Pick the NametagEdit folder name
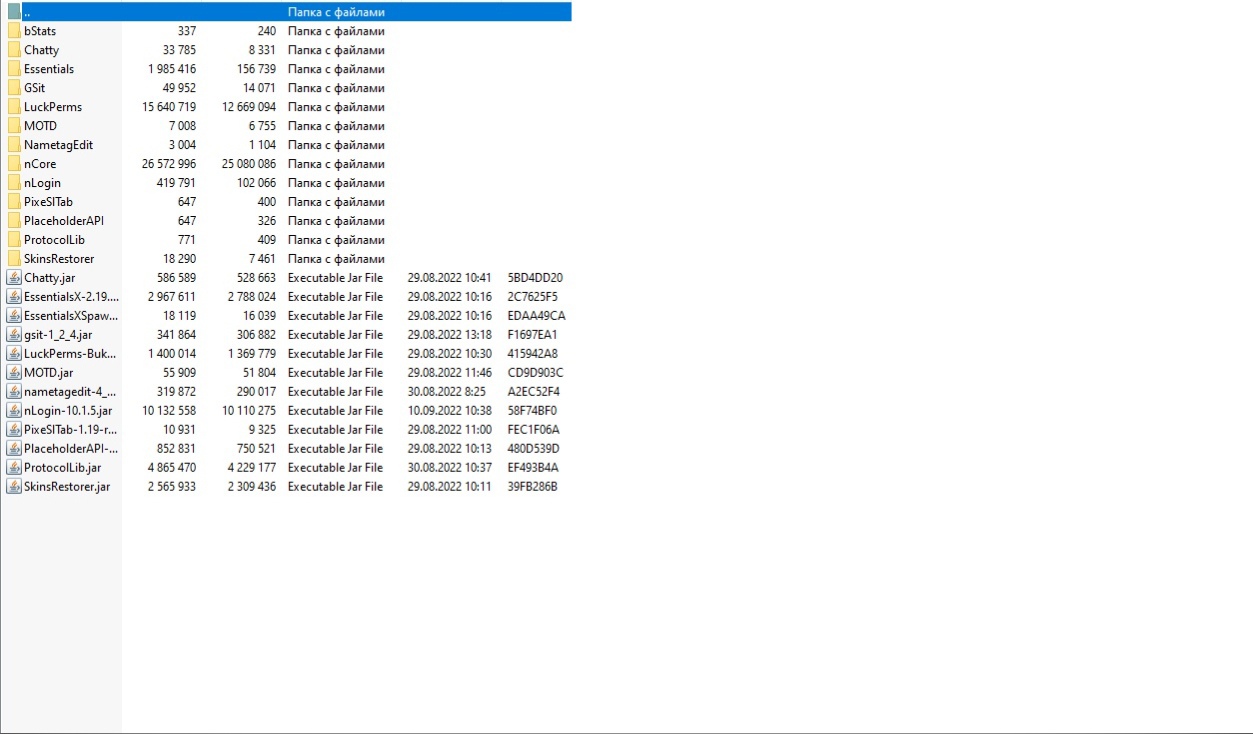Viewport: 1253px width, 734px height. (x=58, y=145)
